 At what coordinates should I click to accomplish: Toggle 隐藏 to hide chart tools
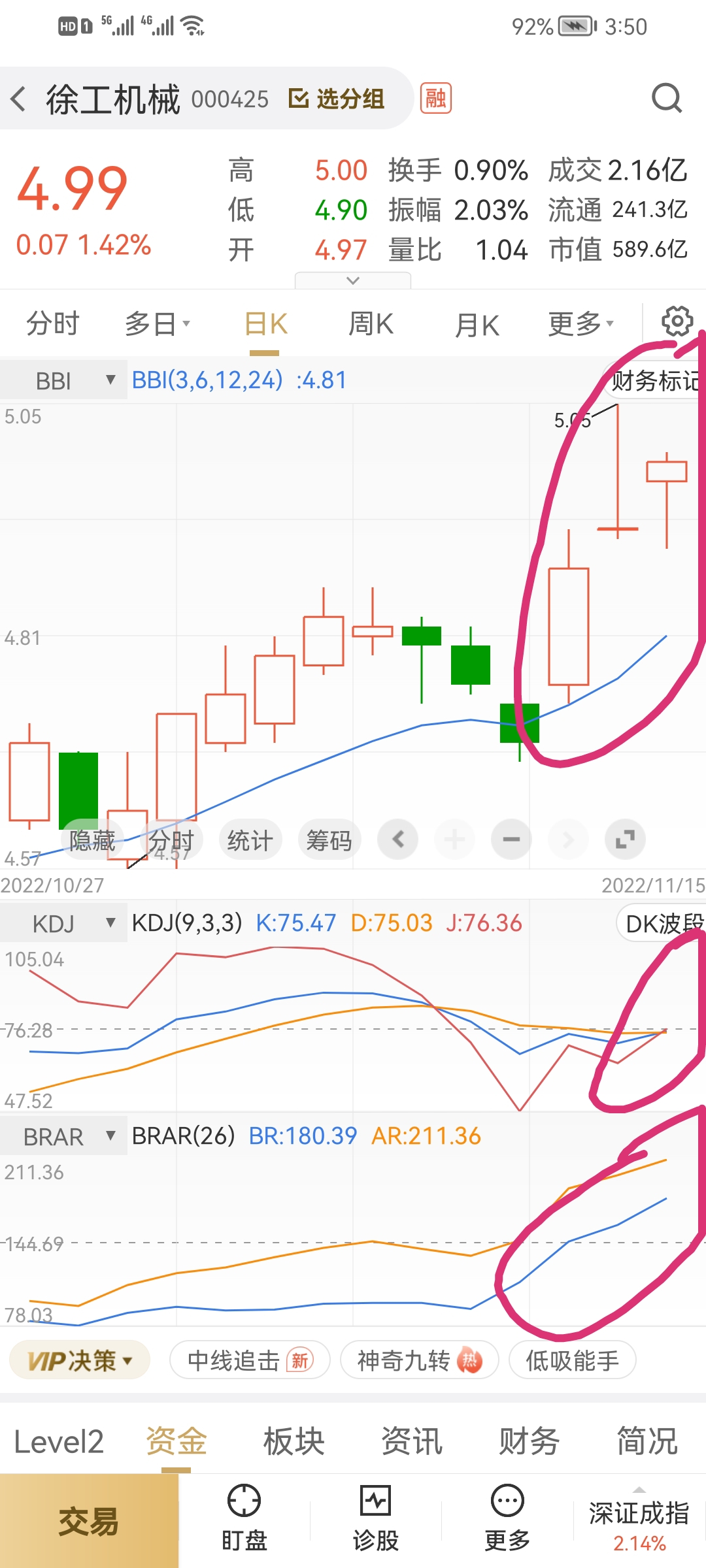coord(92,840)
